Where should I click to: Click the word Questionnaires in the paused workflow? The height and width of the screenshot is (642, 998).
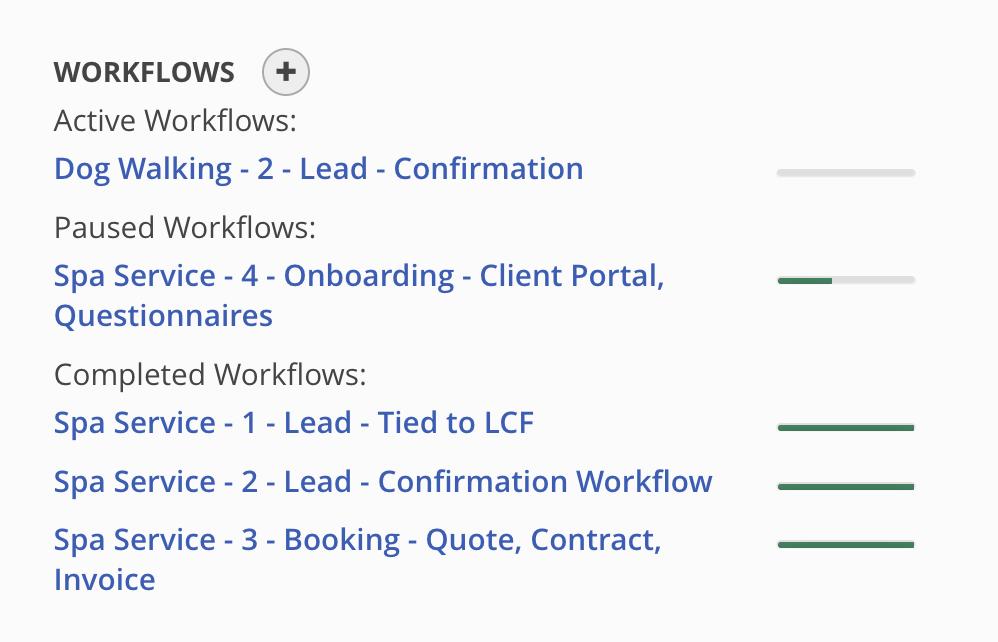tap(163, 316)
